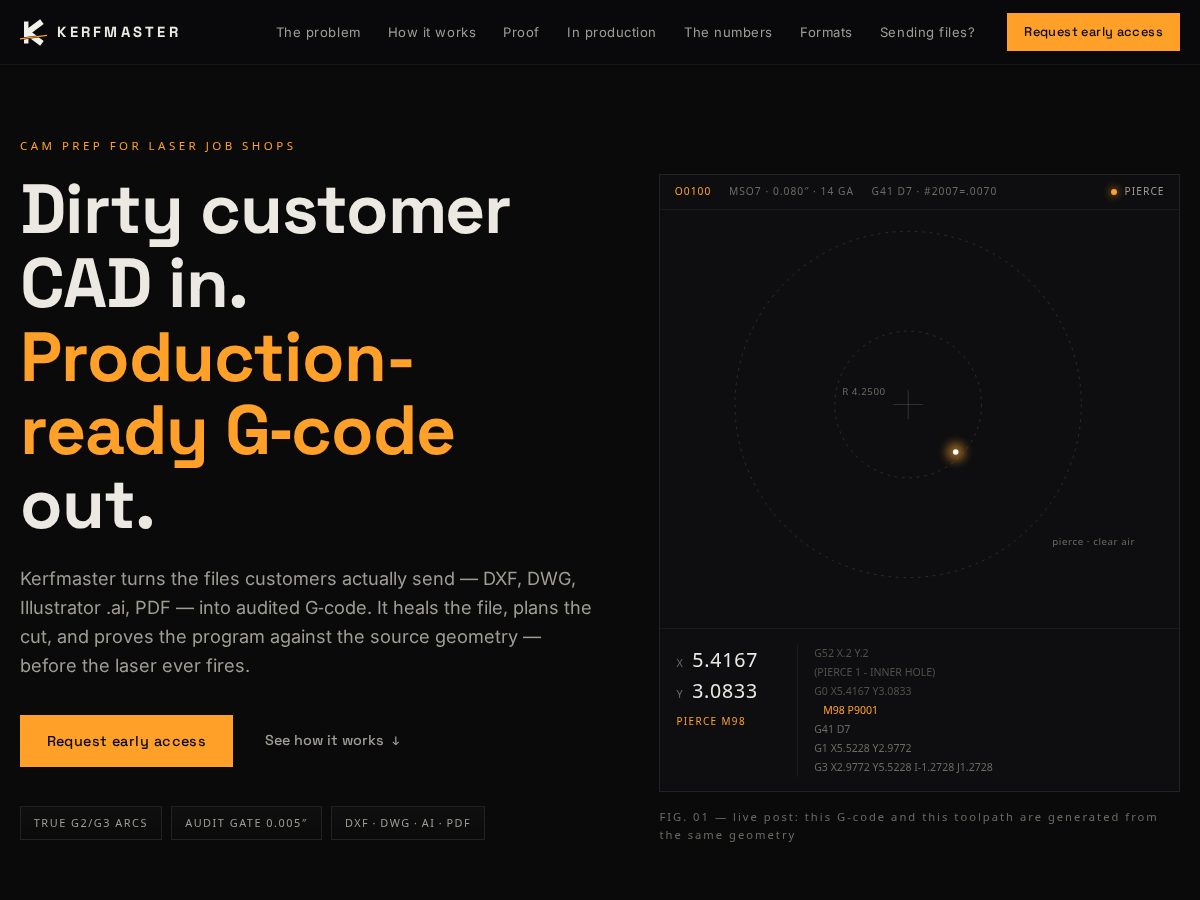This screenshot has height=900, width=1200.
Task: Click hero 'Request early access' button
Action: tap(126, 741)
